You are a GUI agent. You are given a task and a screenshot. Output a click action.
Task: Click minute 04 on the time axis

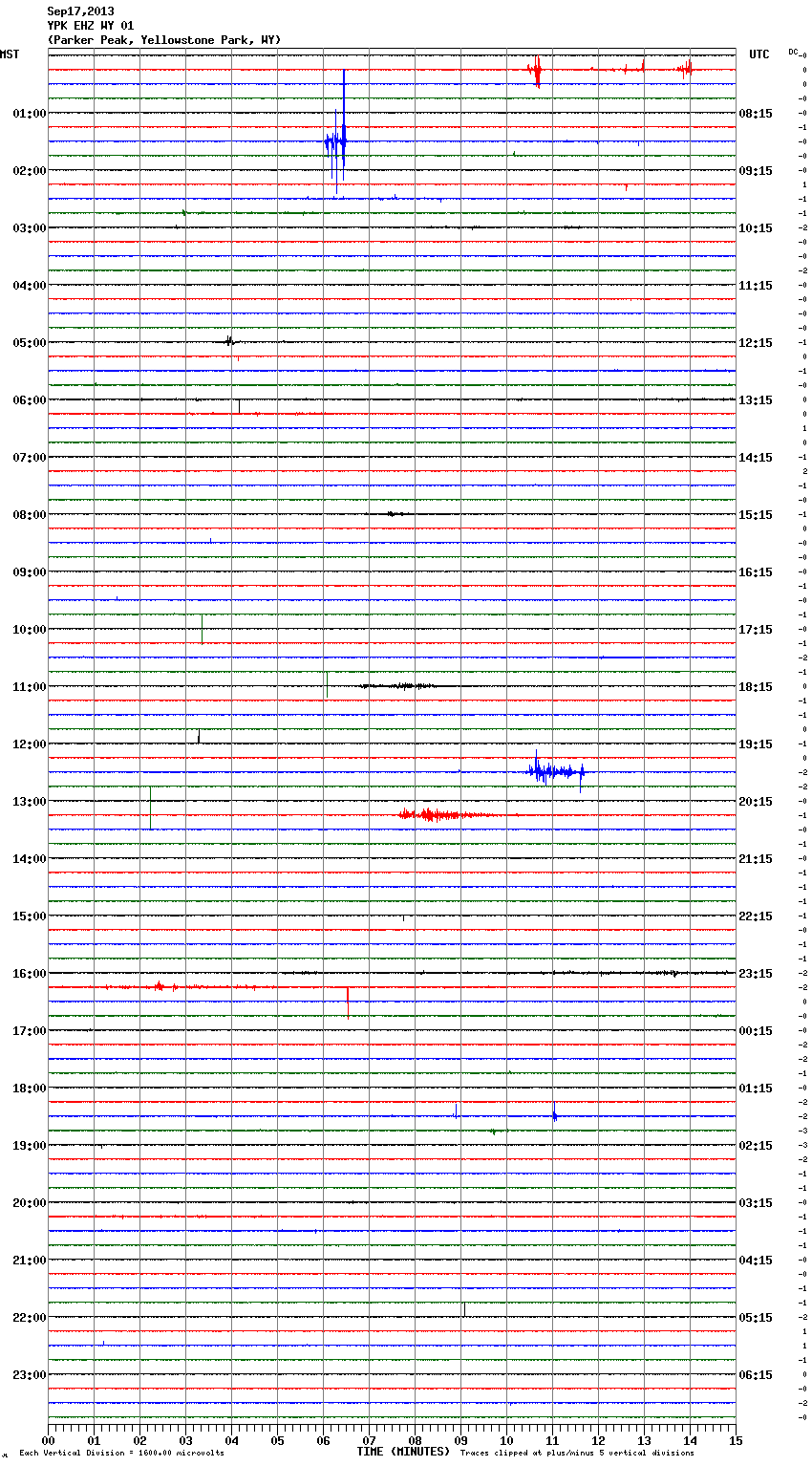(x=231, y=1440)
